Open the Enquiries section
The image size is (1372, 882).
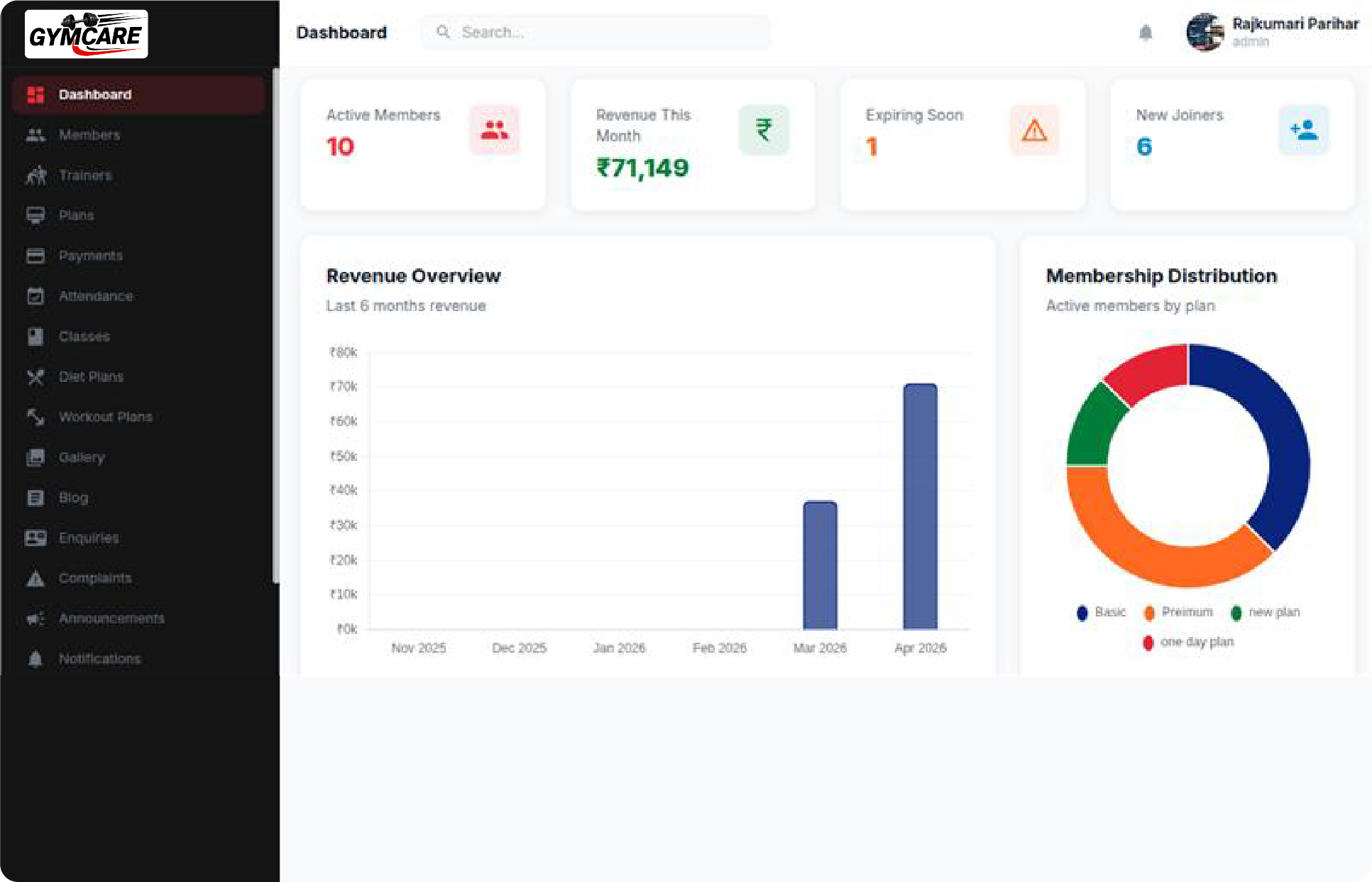point(89,538)
